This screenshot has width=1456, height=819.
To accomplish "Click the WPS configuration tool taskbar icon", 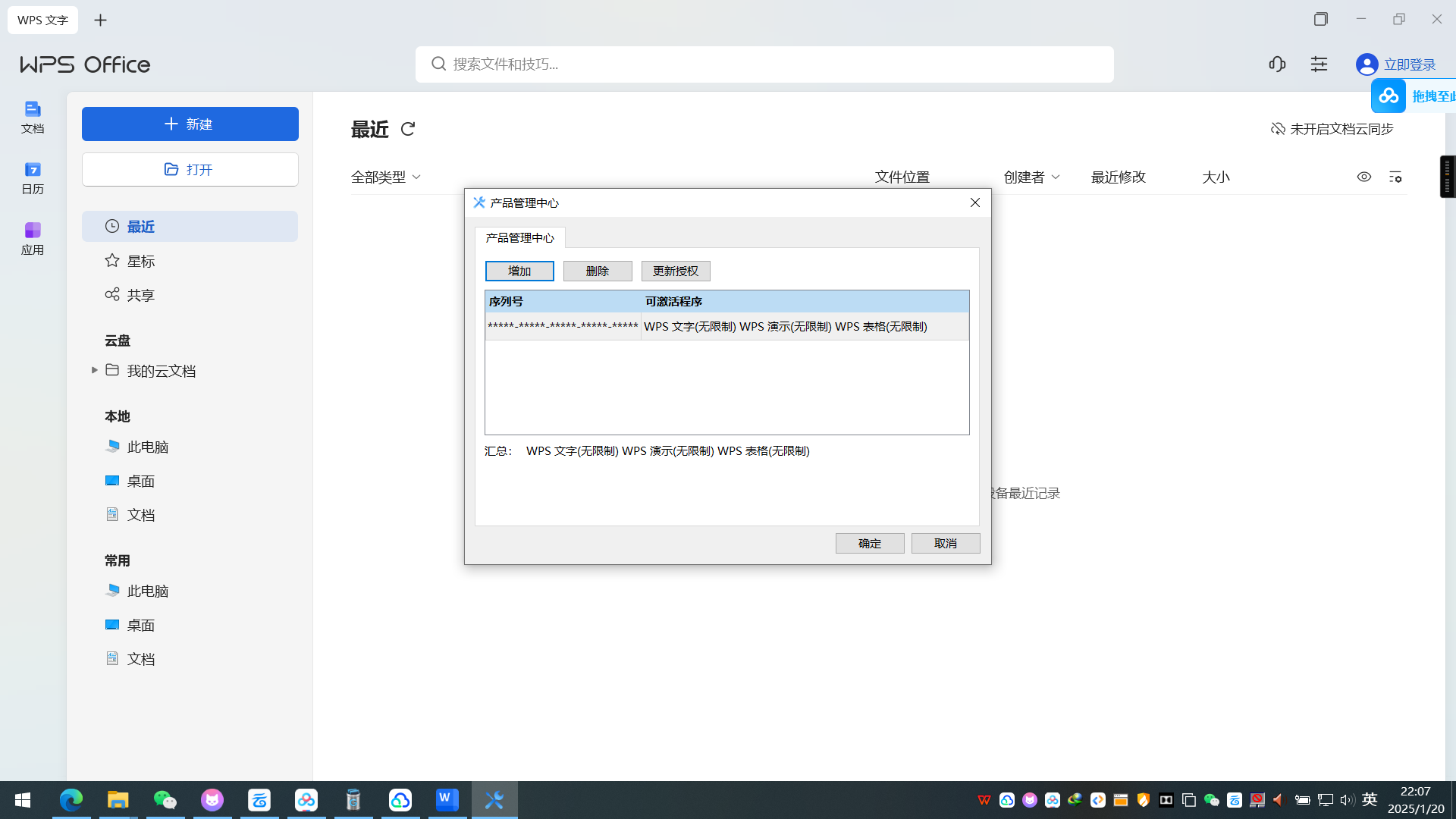I will (494, 800).
